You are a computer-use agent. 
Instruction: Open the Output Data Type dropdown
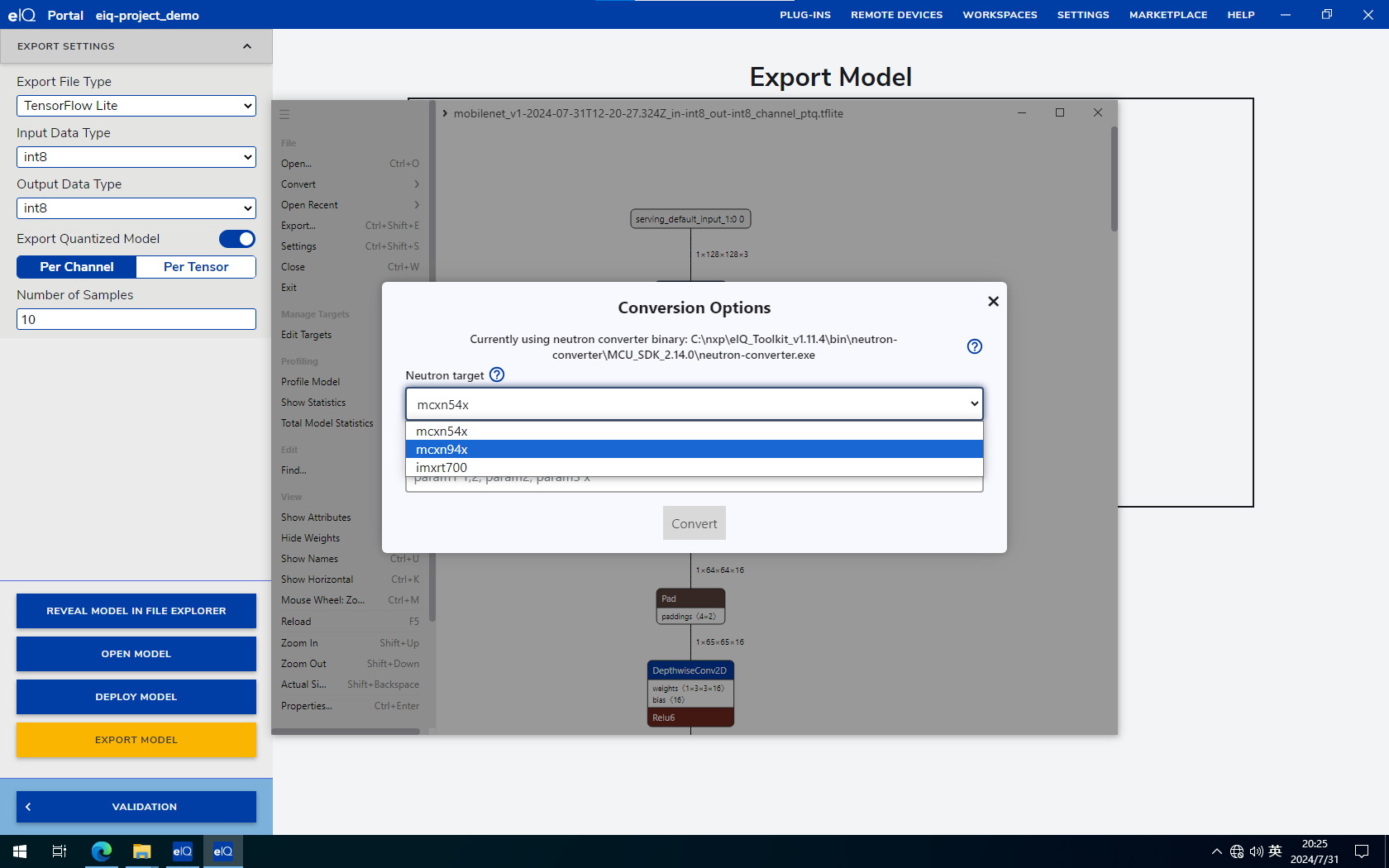tap(136, 208)
